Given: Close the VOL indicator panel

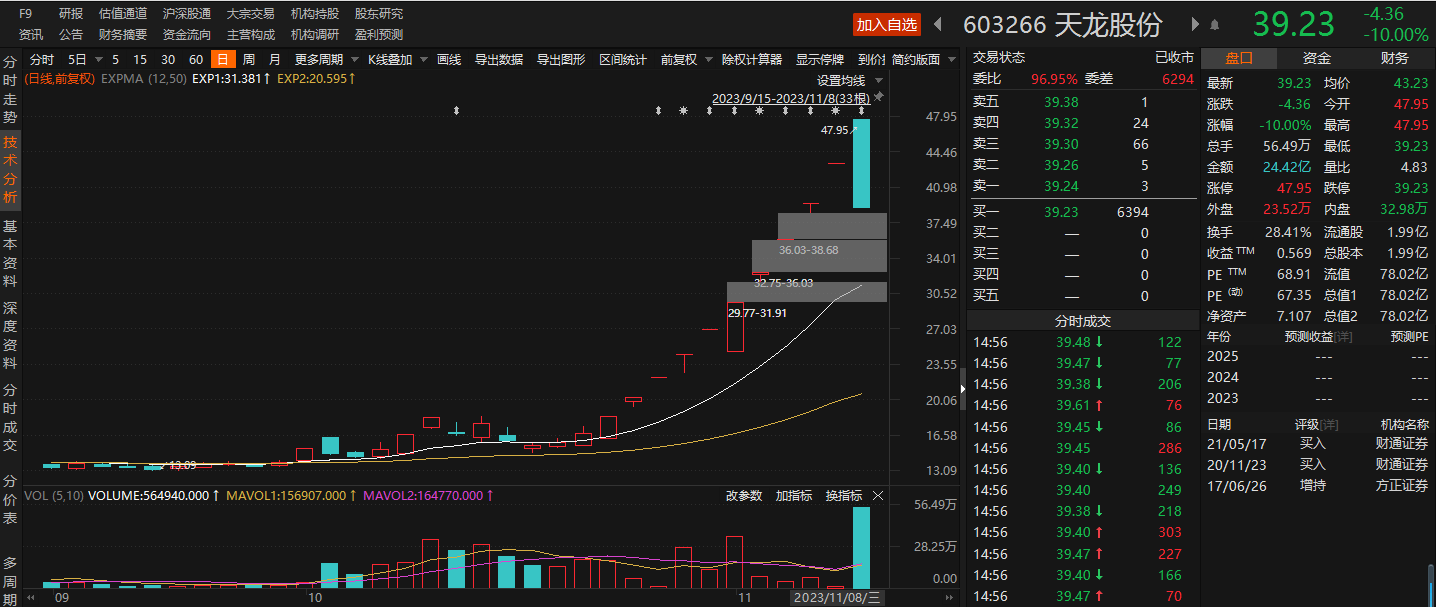Looking at the screenshot, I should (878, 496).
